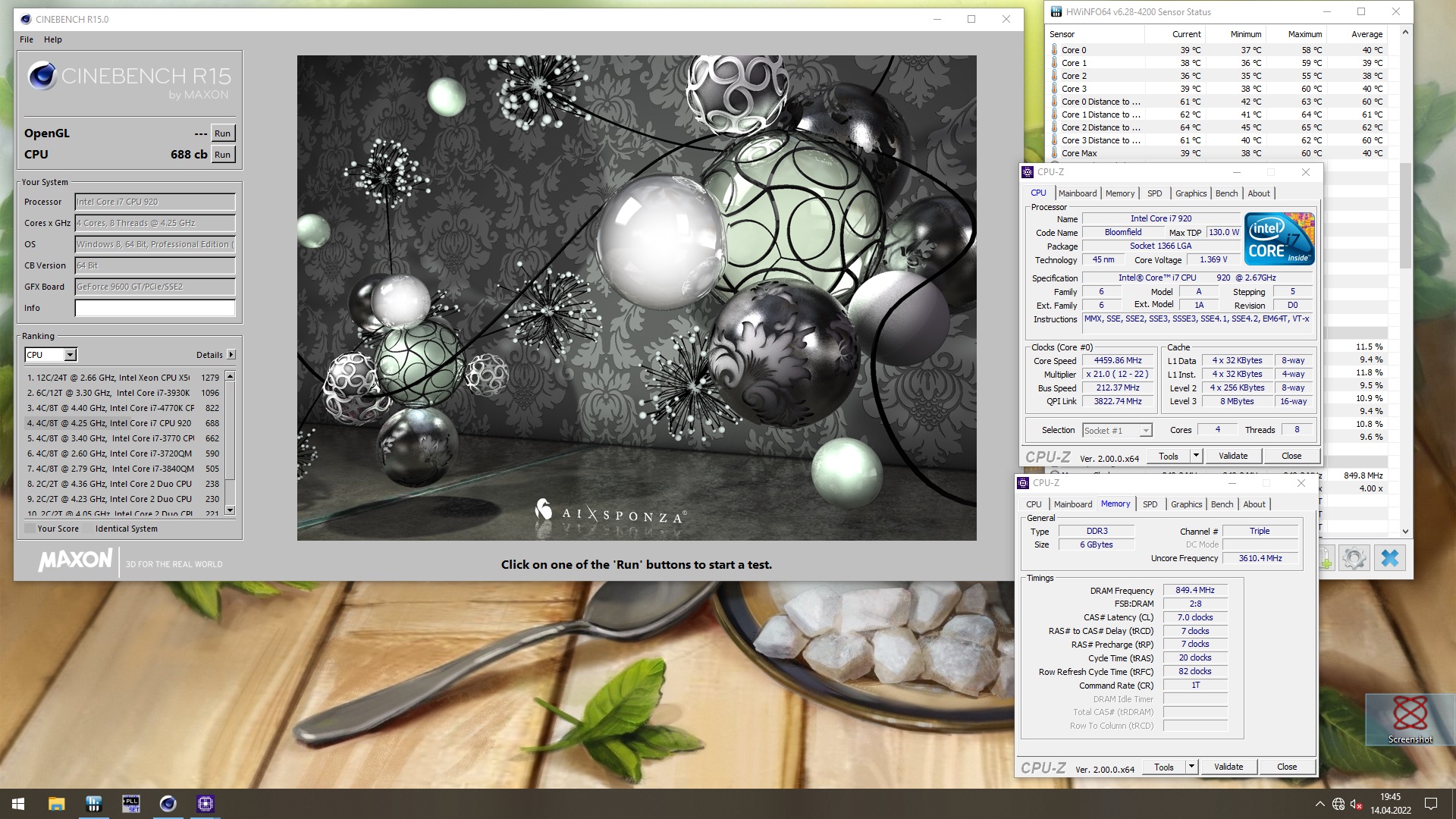The height and width of the screenshot is (819, 1456).
Task: Open Cinebench File menu
Action: [x=27, y=39]
